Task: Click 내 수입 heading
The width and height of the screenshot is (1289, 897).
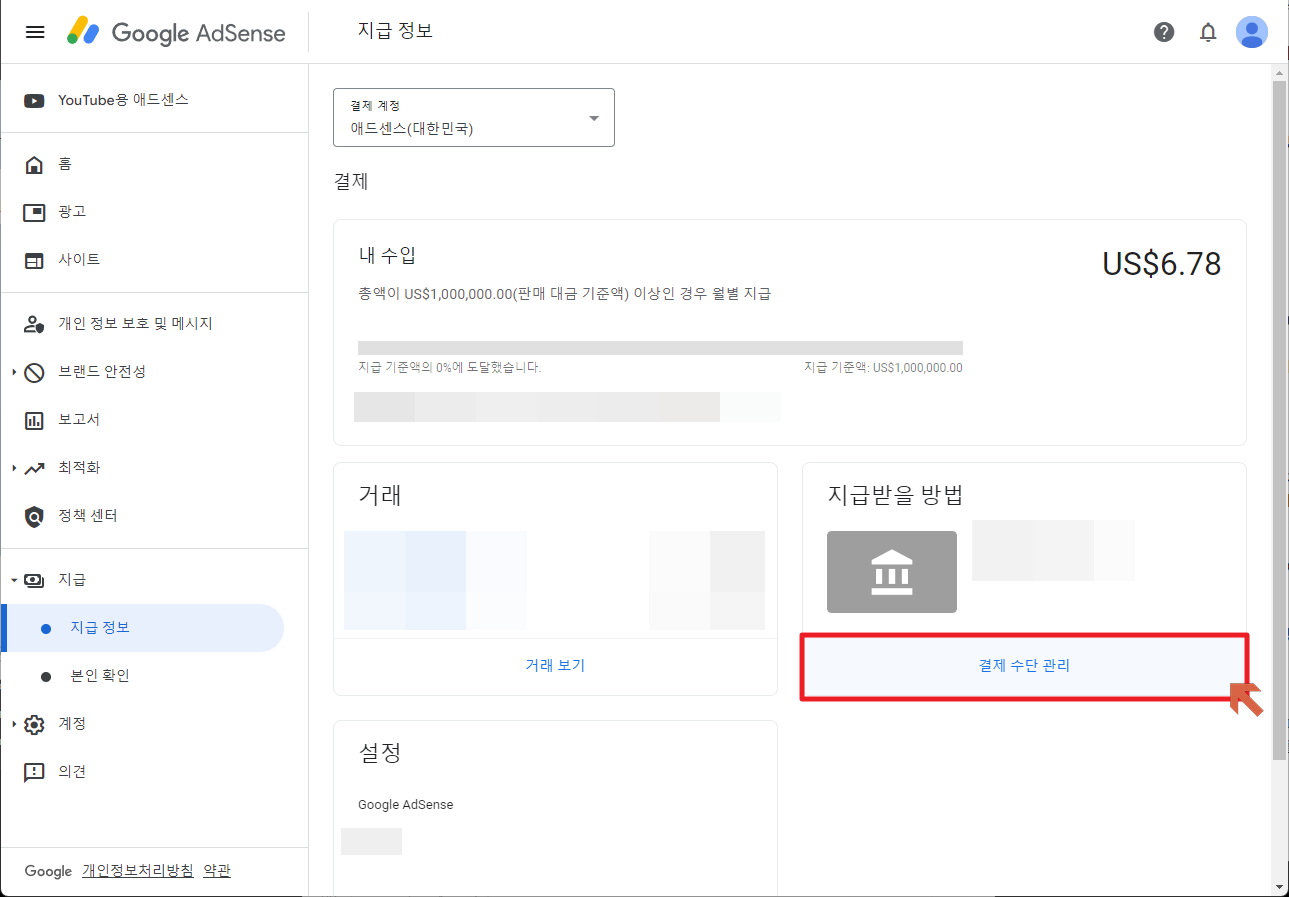Action: [x=387, y=255]
